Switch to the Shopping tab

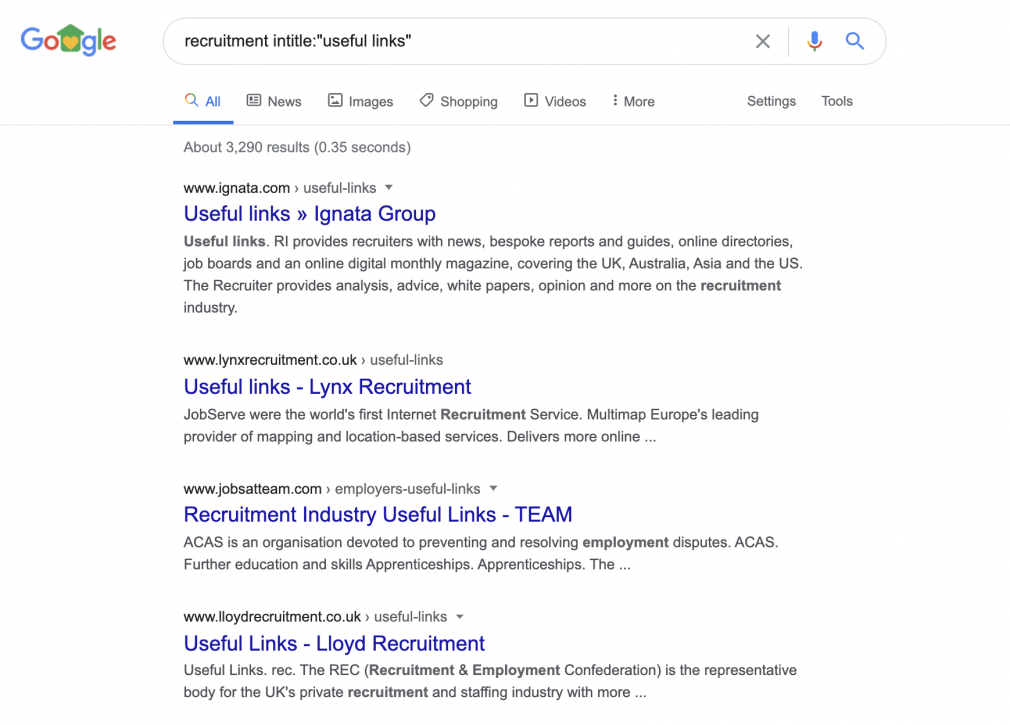458,101
